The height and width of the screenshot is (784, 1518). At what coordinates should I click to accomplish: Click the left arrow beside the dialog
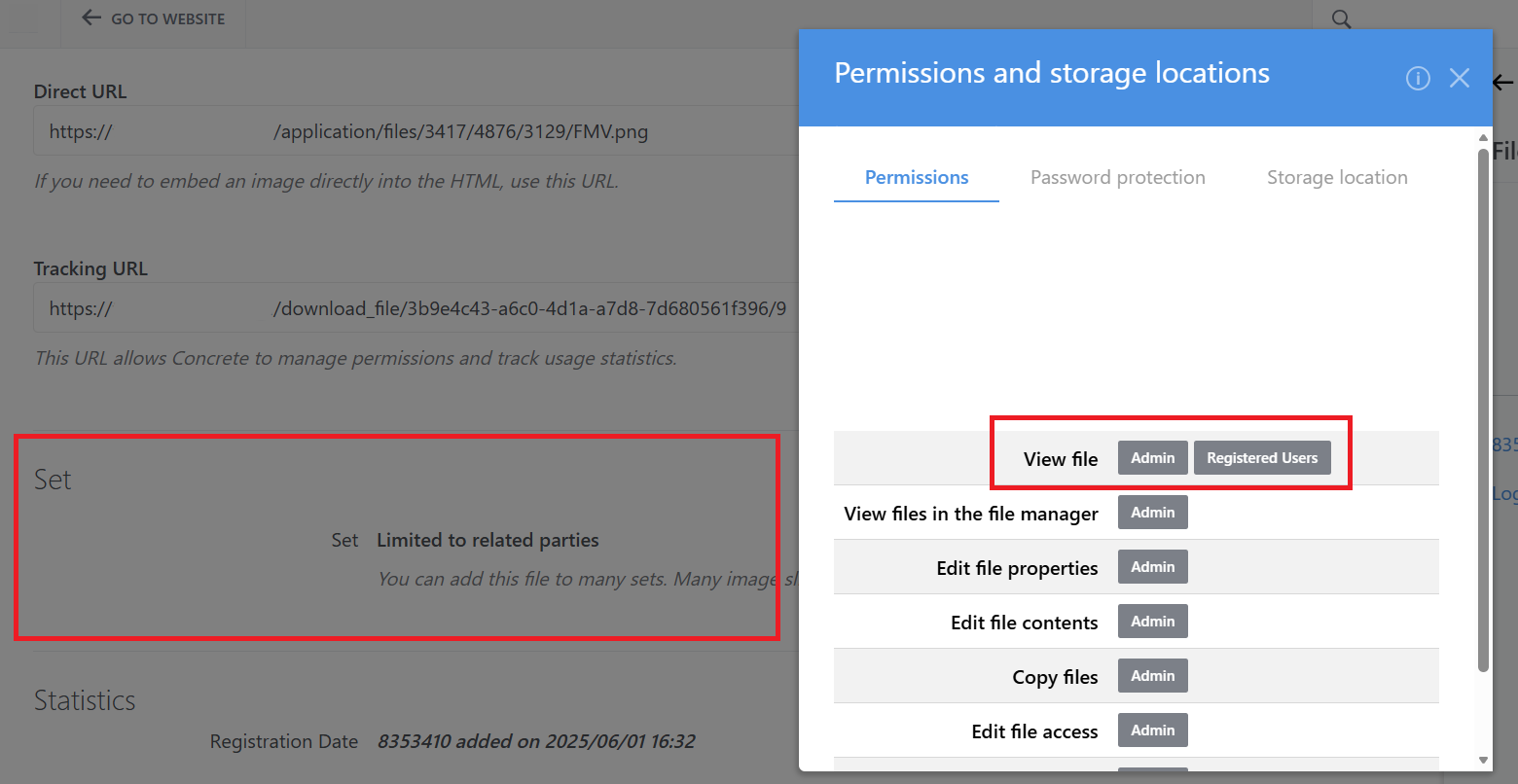click(x=1503, y=84)
